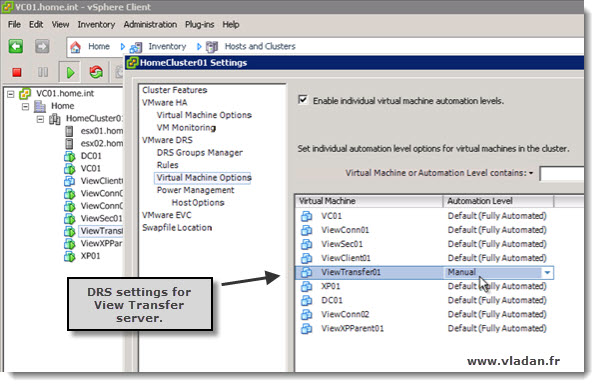Open the Edit menu
This screenshot has width=599, height=387.
pyautogui.click(x=36, y=24)
